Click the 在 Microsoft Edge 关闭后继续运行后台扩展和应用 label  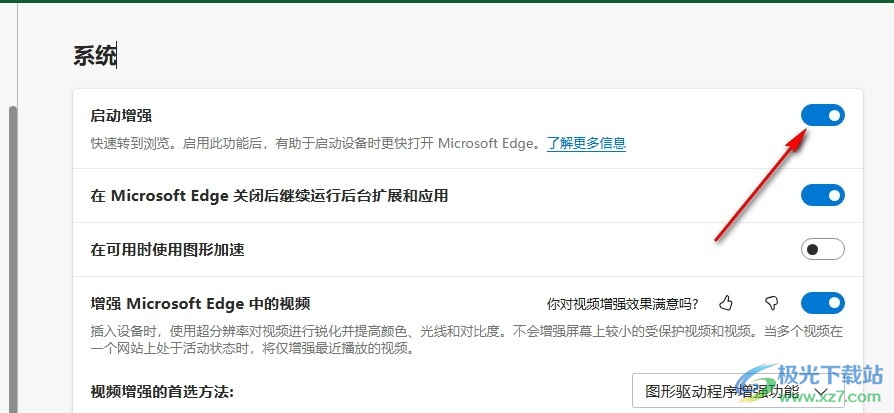269,196
